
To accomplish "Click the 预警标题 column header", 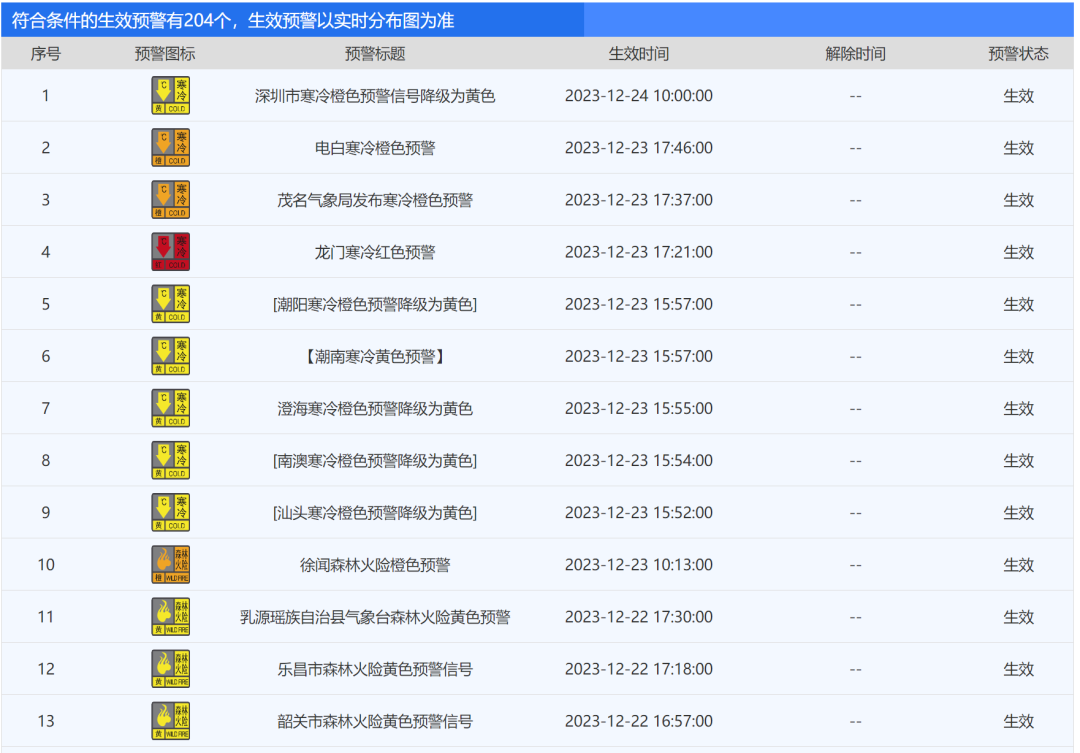I will click(x=375, y=54).
